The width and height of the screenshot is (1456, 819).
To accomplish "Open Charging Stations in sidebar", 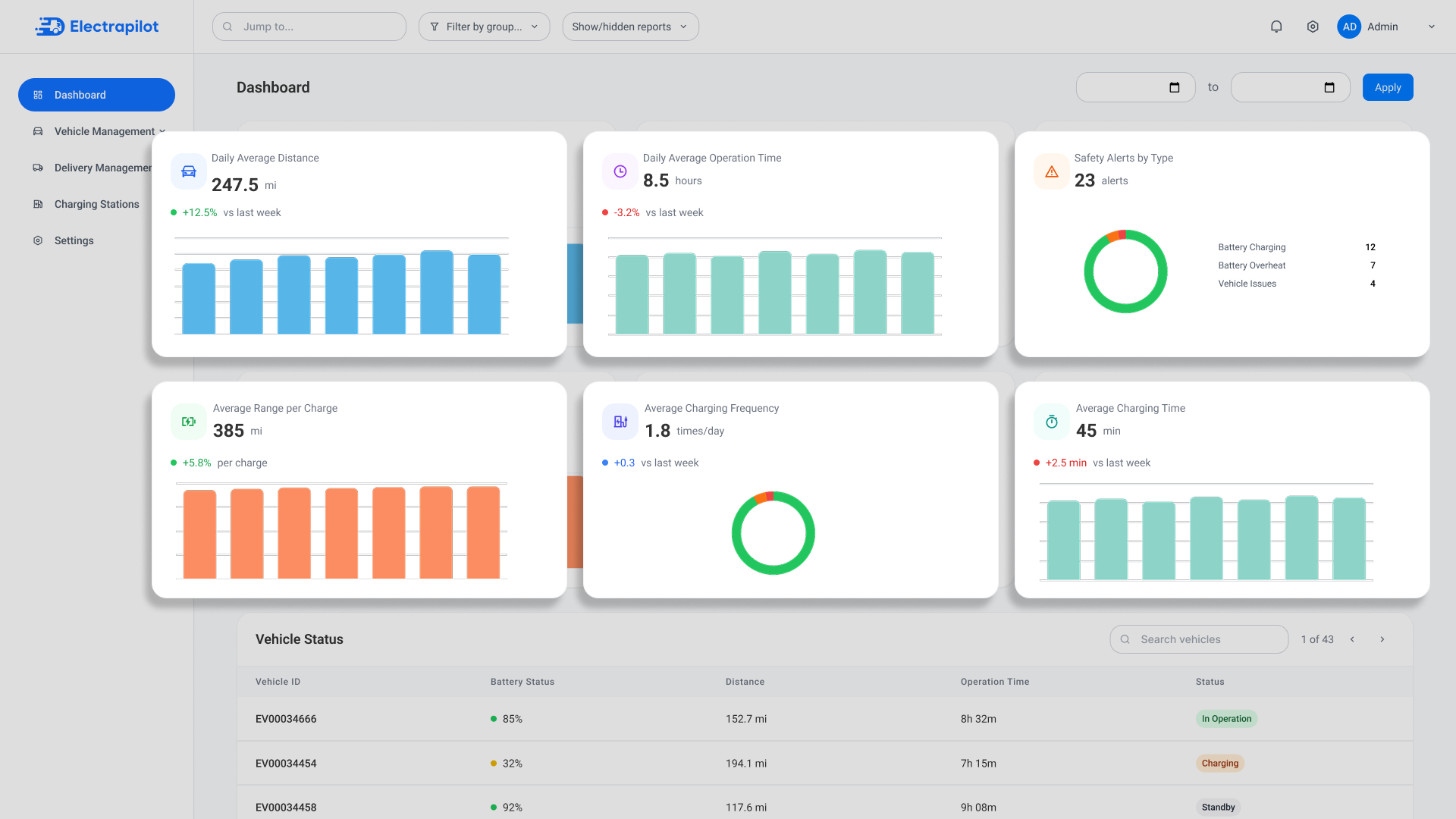I will click(x=96, y=204).
